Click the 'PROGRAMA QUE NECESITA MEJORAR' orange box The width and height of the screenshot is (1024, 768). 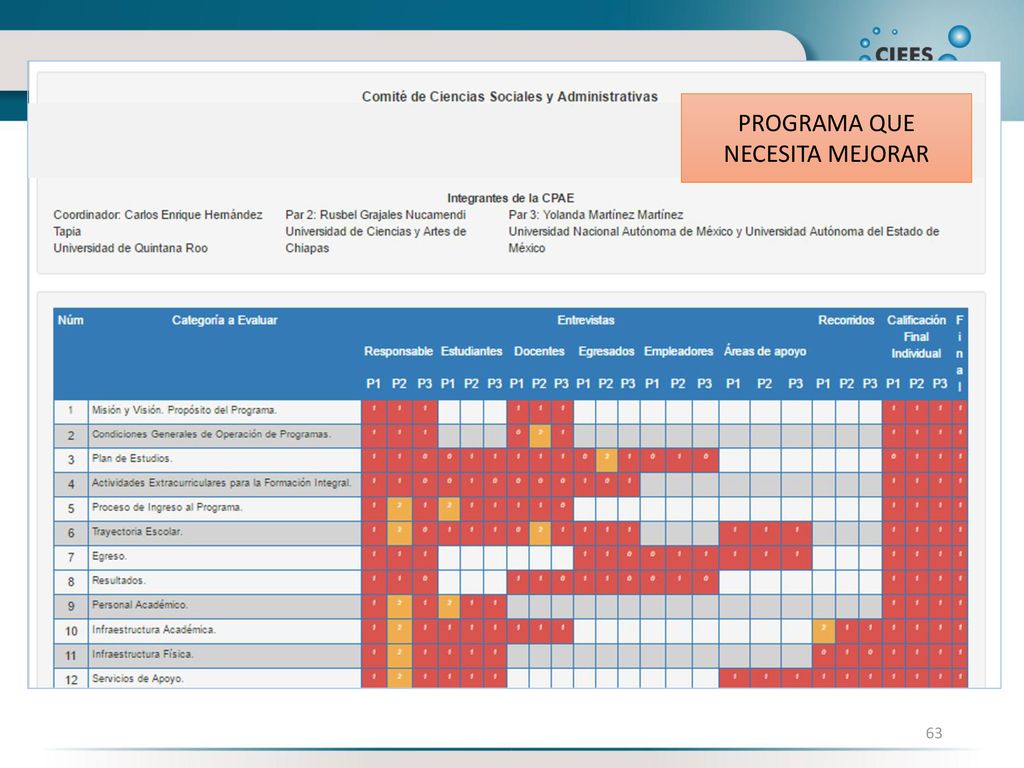pyautogui.click(x=826, y=138)
